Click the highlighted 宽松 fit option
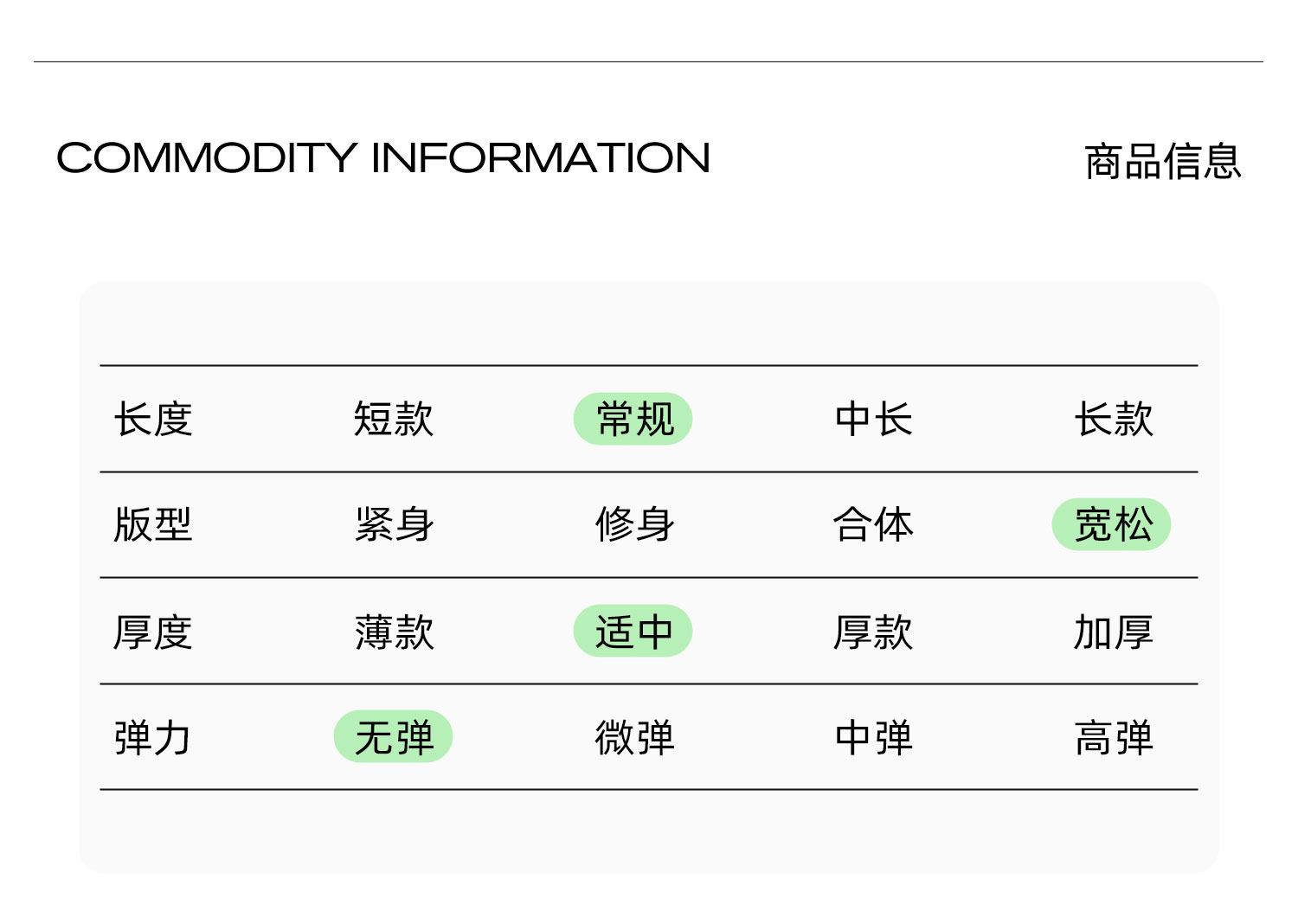Viewport: 1298px width, 924px height. (x=1112, y=525)
